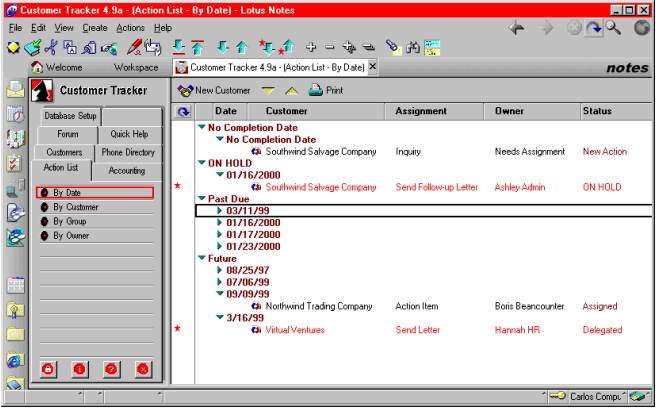Image resolution: width=656 pixels, height=408 pixels.
Task: Switch to the Workspace tab
Action: (x=136, y=67)
